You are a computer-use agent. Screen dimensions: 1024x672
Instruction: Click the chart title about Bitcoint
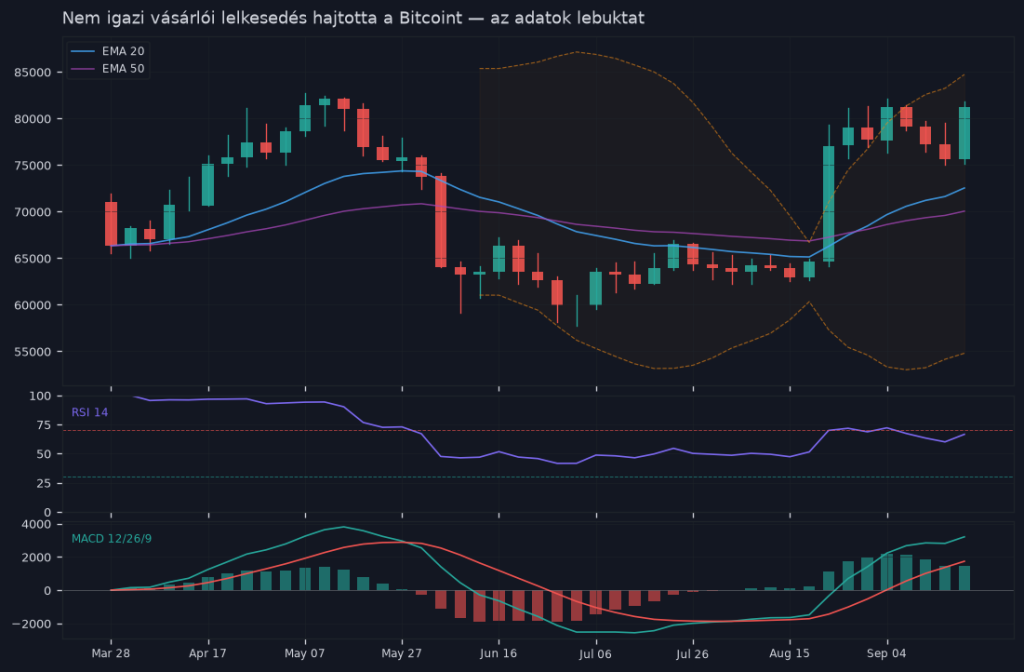tap(353, 18)
